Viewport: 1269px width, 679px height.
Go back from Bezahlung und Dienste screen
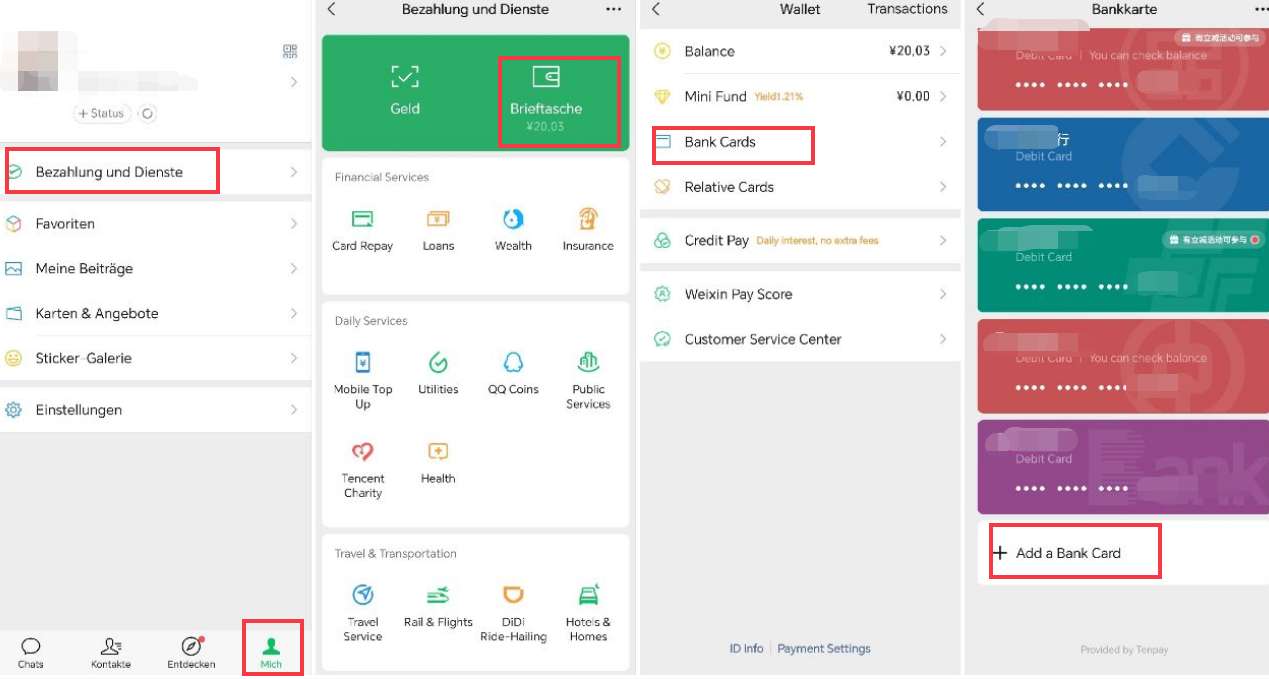point(332,9)
